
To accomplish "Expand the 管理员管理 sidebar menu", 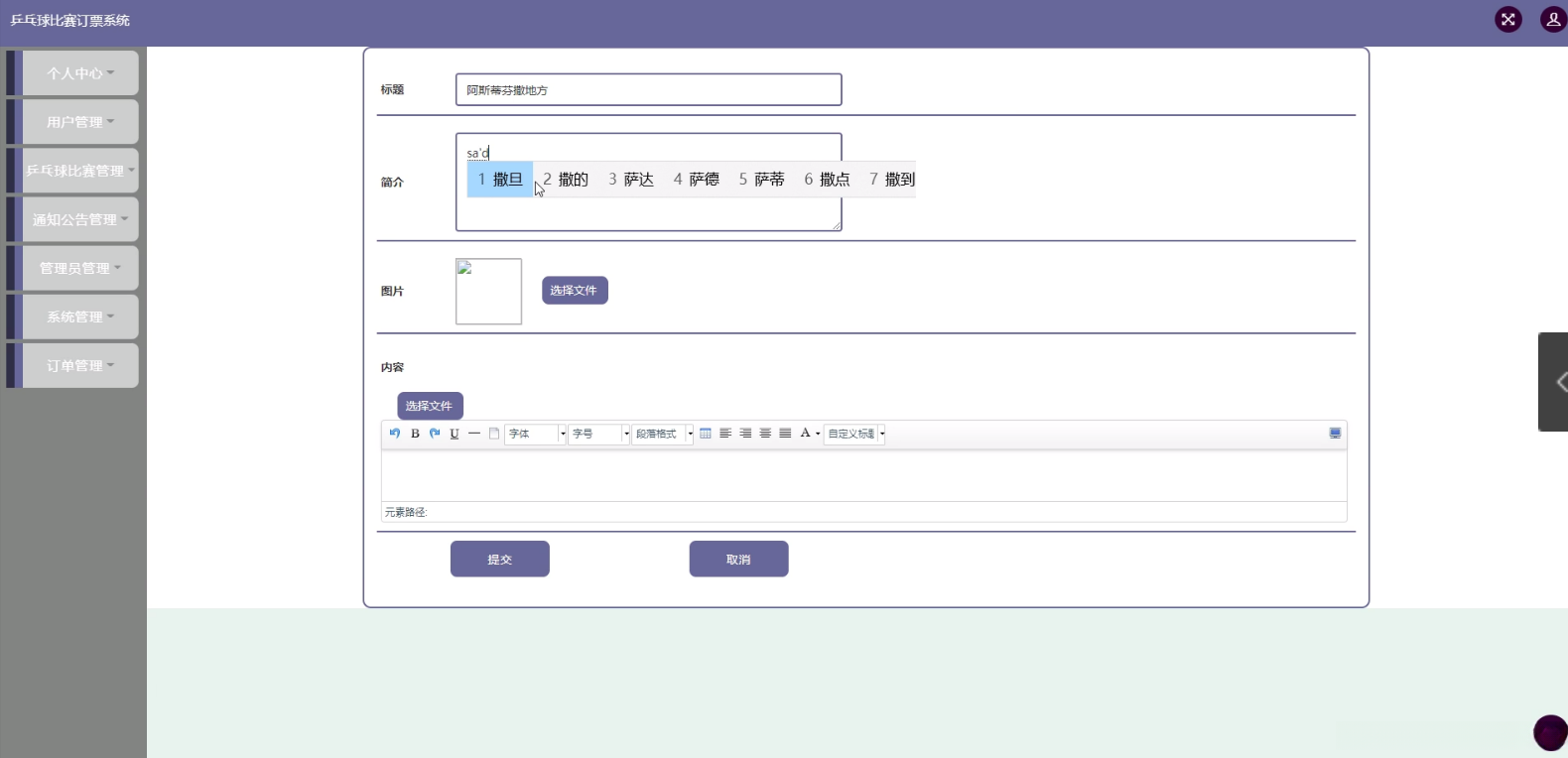I will [x=80, y=268].
